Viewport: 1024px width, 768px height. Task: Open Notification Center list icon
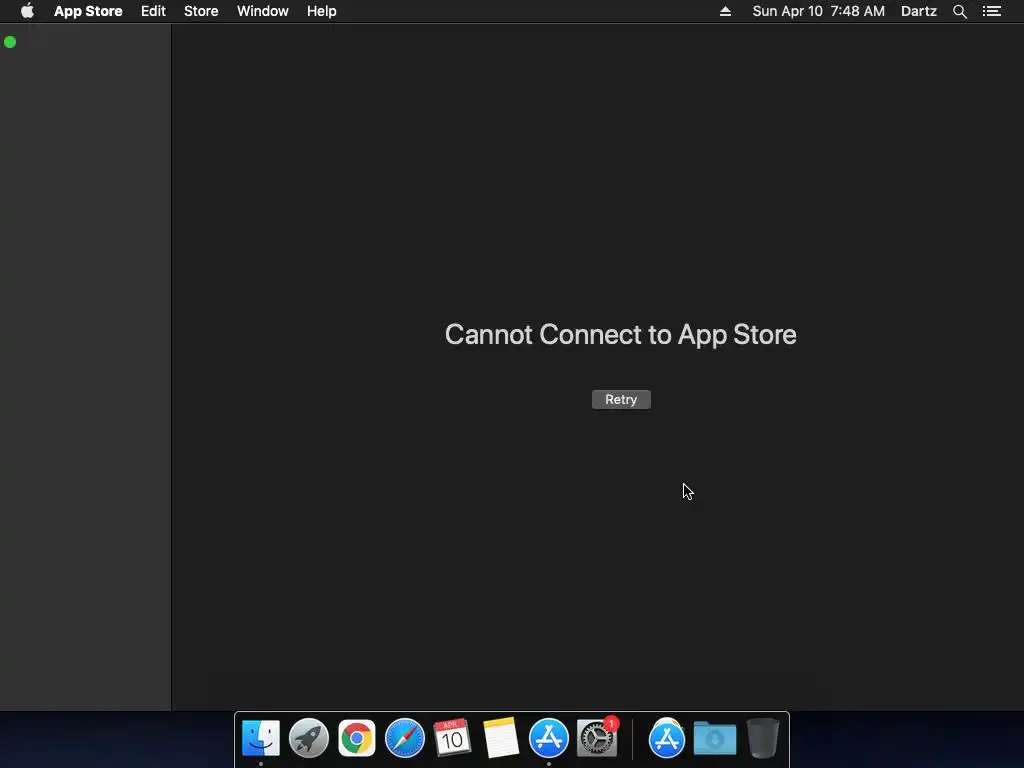point(992,11)
